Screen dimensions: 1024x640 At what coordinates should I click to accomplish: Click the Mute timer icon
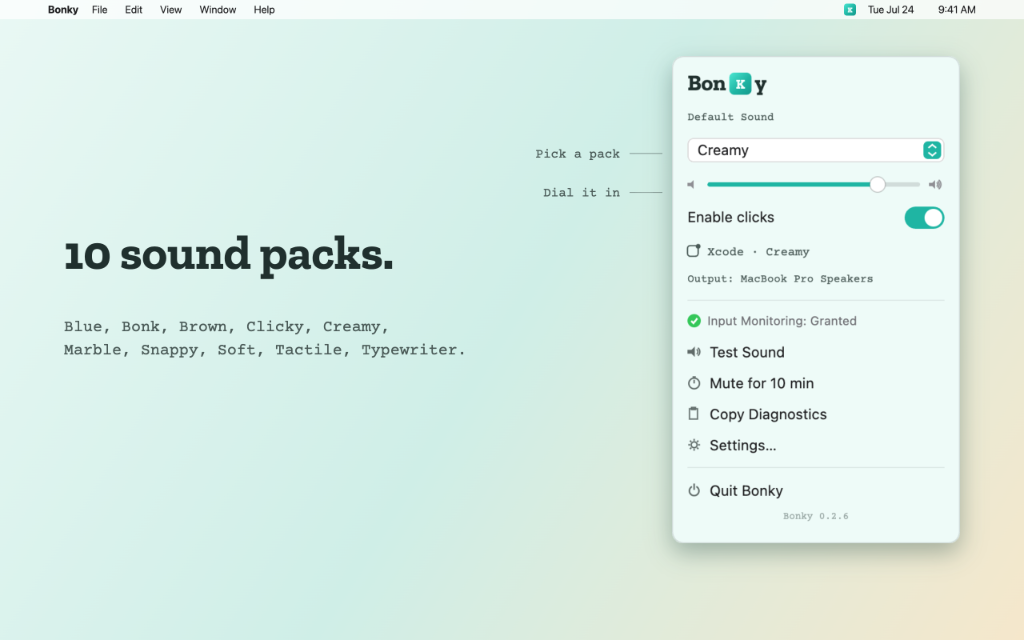pos(694,383)
